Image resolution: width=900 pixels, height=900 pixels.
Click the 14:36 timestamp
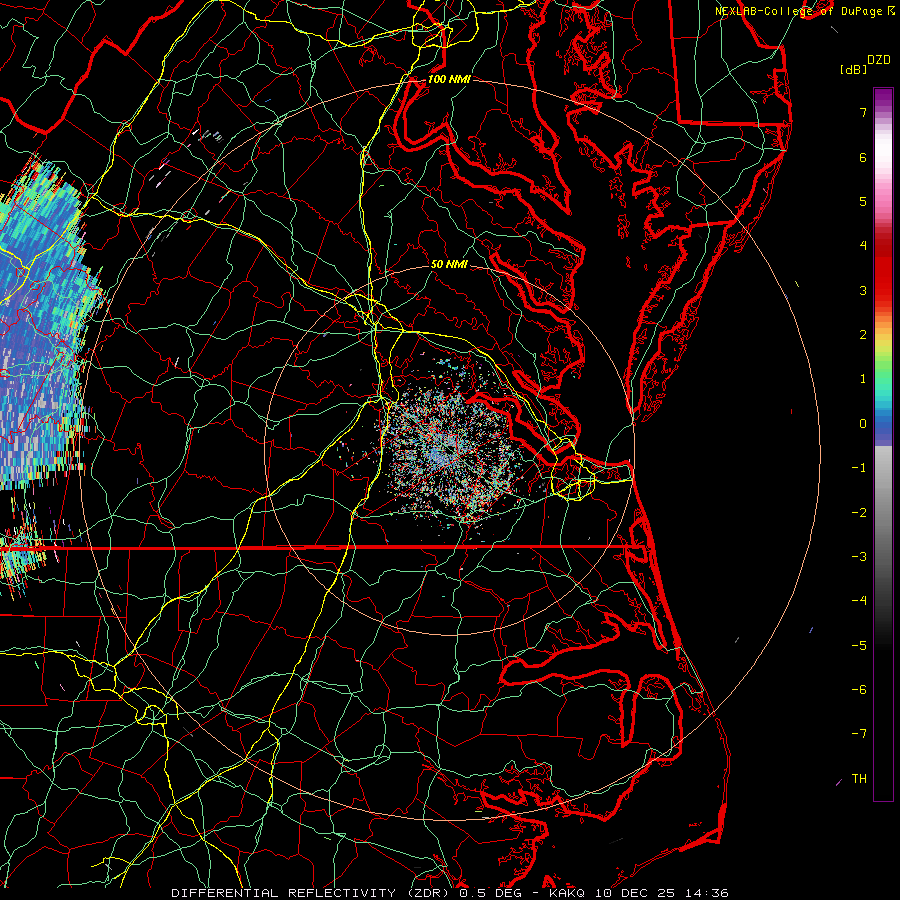(706, 893)
